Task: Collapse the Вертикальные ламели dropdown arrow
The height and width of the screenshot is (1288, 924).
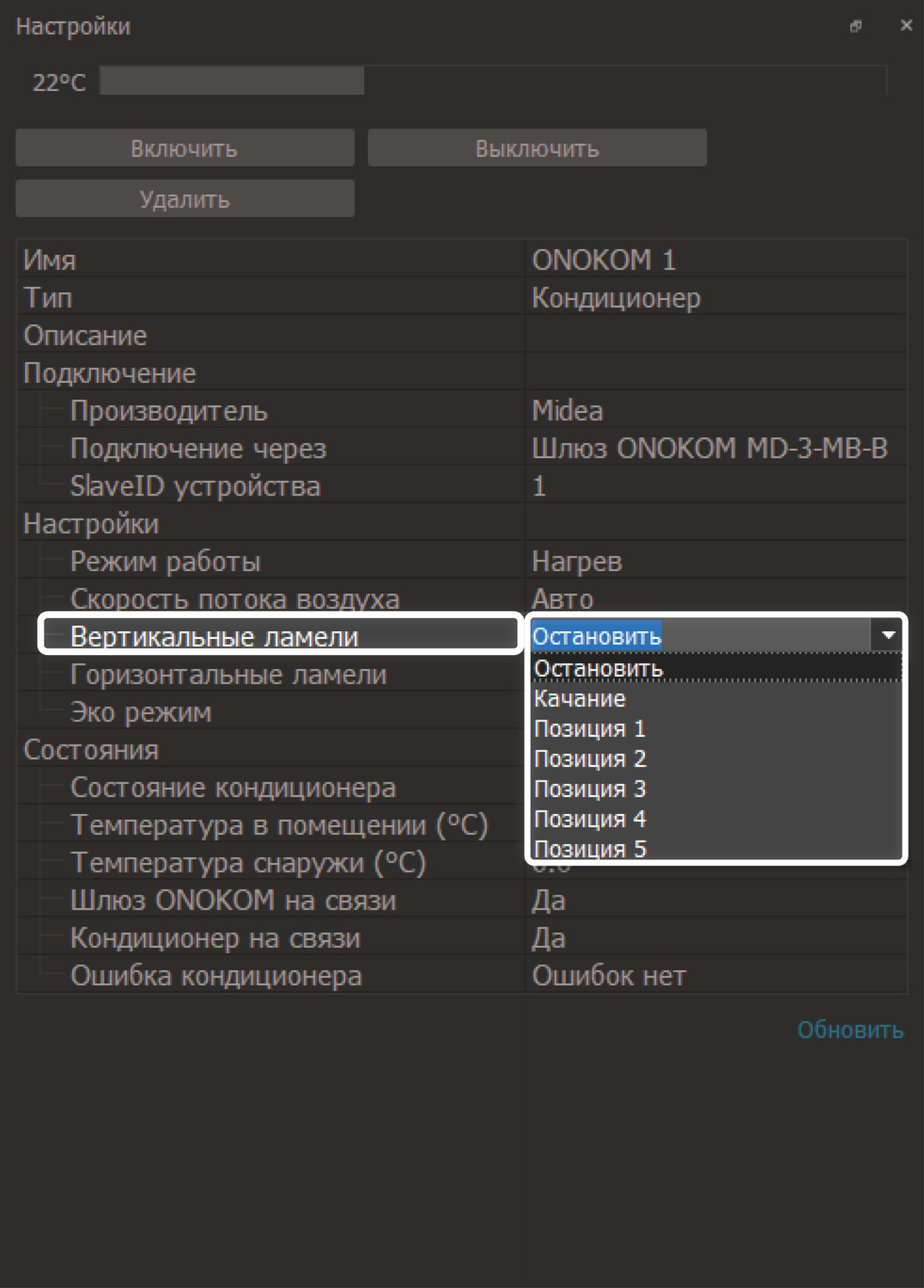Action: [888, 635]
